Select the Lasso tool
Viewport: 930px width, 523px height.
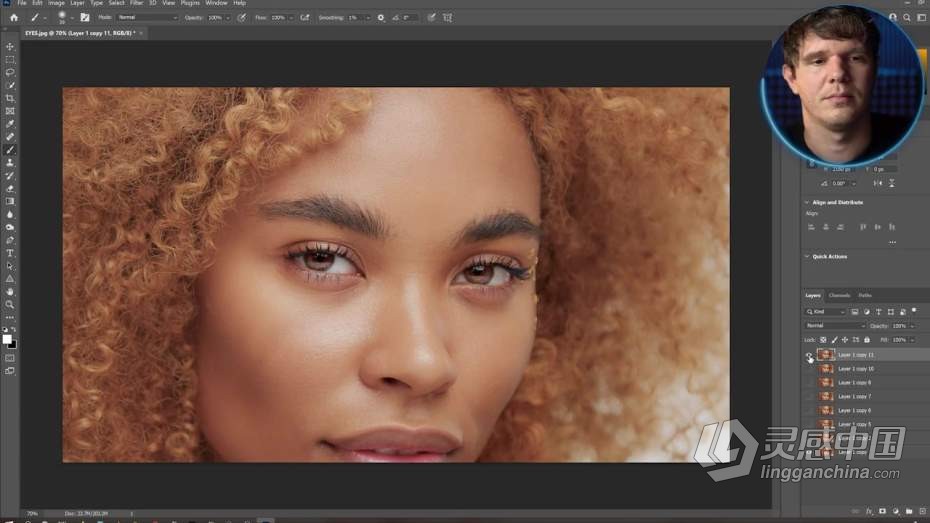pos(10,72)
